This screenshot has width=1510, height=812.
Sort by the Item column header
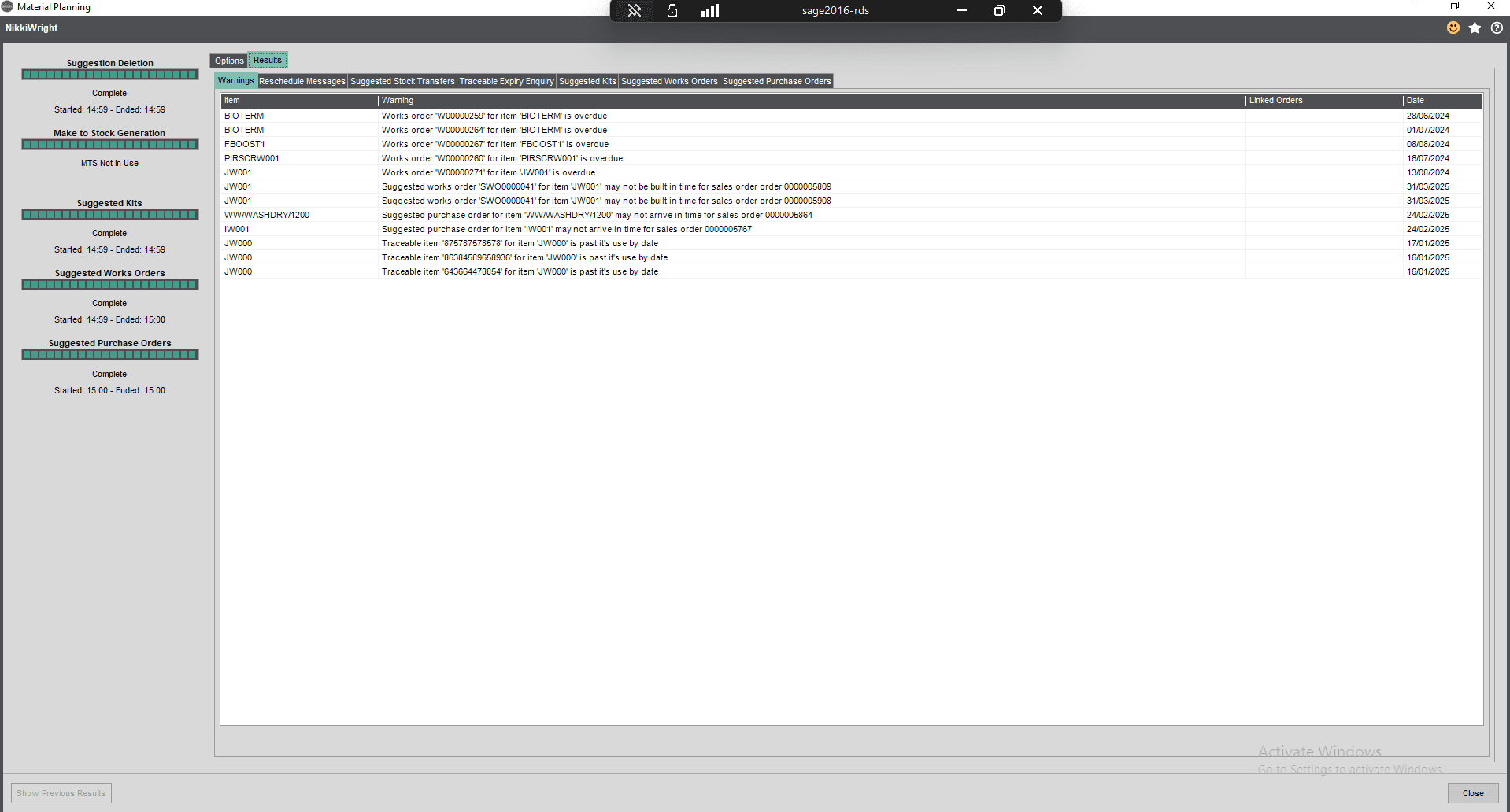click(299, 101)
